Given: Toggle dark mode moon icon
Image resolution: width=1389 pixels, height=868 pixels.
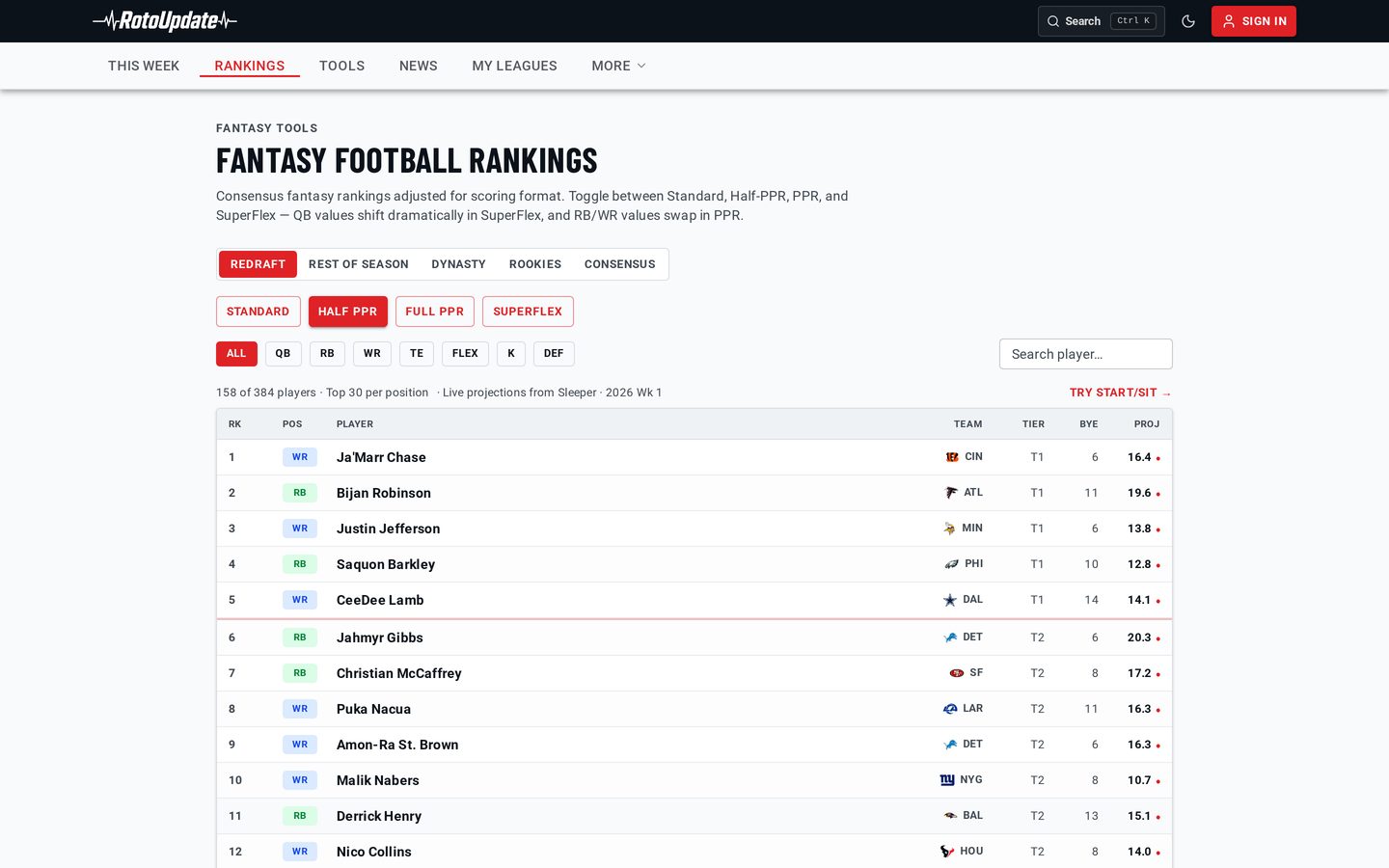Looking at the screenshot, I should 1188,21.
